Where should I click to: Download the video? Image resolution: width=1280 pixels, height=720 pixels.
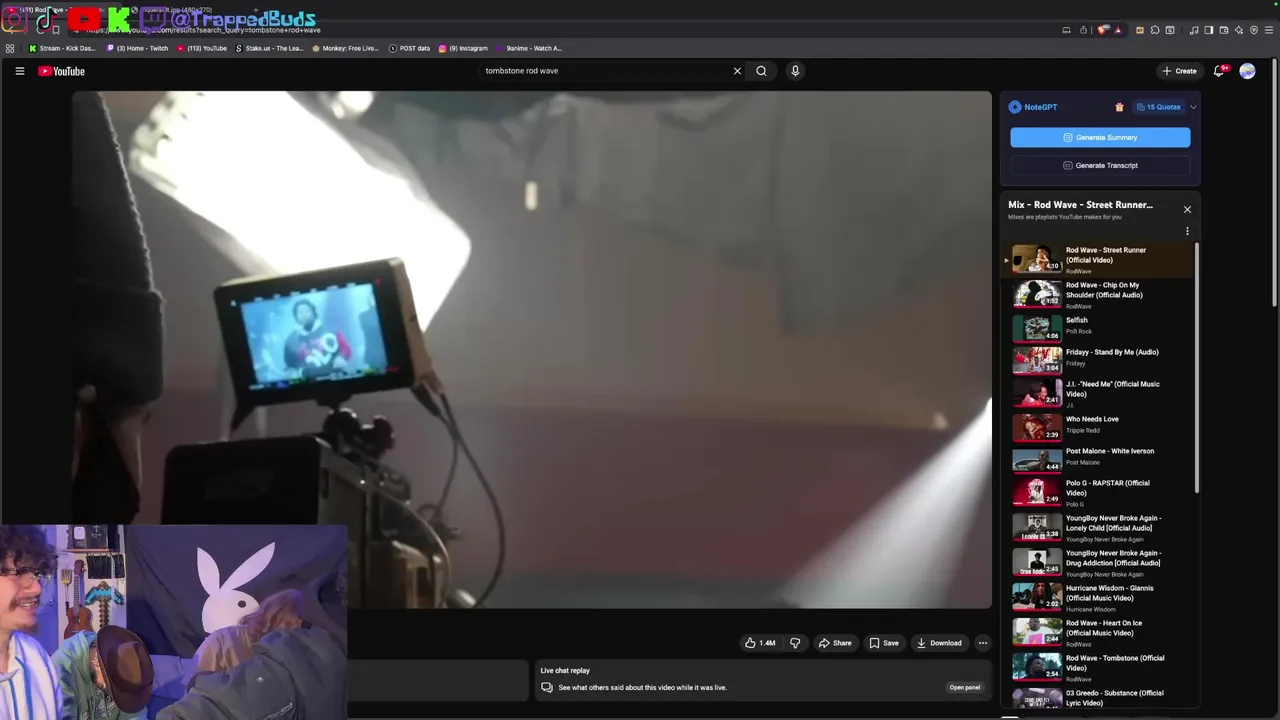point(939,643)
